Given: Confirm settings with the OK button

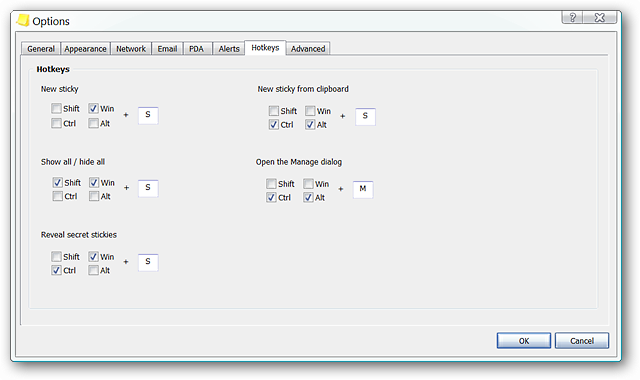Looking at the screenshot, I should point(524,340).
